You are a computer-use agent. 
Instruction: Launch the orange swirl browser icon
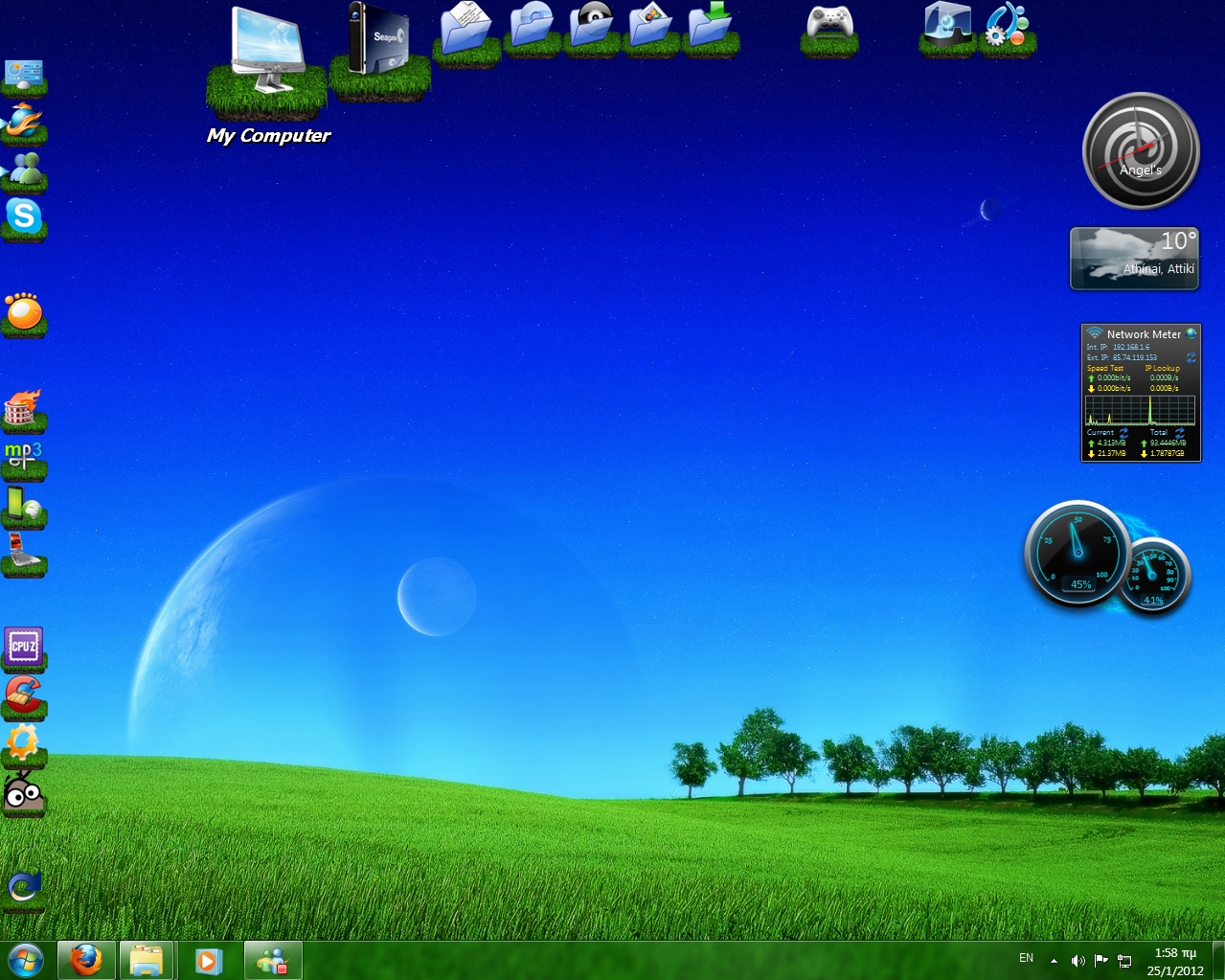(x=24, y=123)
